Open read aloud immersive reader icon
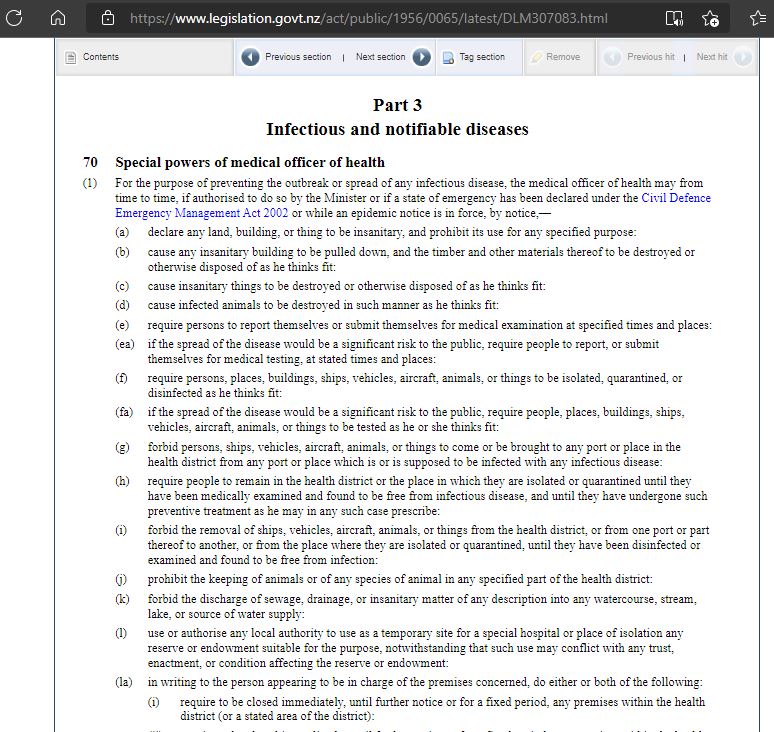 pos(673,18)
